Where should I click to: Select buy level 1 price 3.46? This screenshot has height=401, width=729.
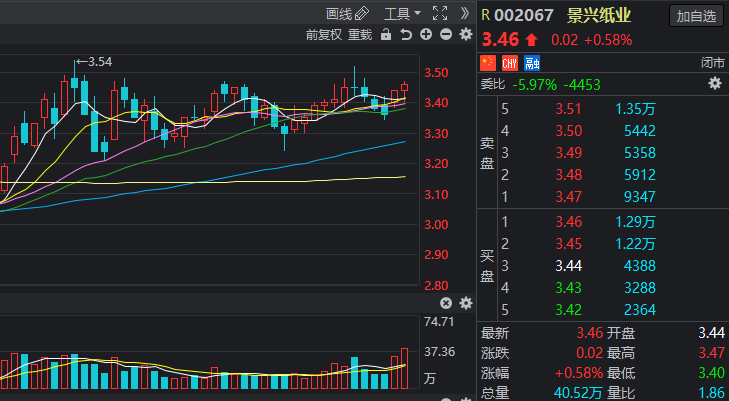(569, 222)
